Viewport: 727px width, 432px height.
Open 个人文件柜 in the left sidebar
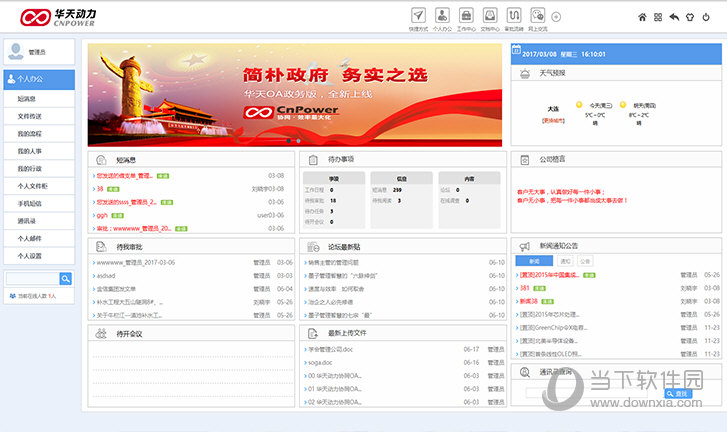click(39, 186)
